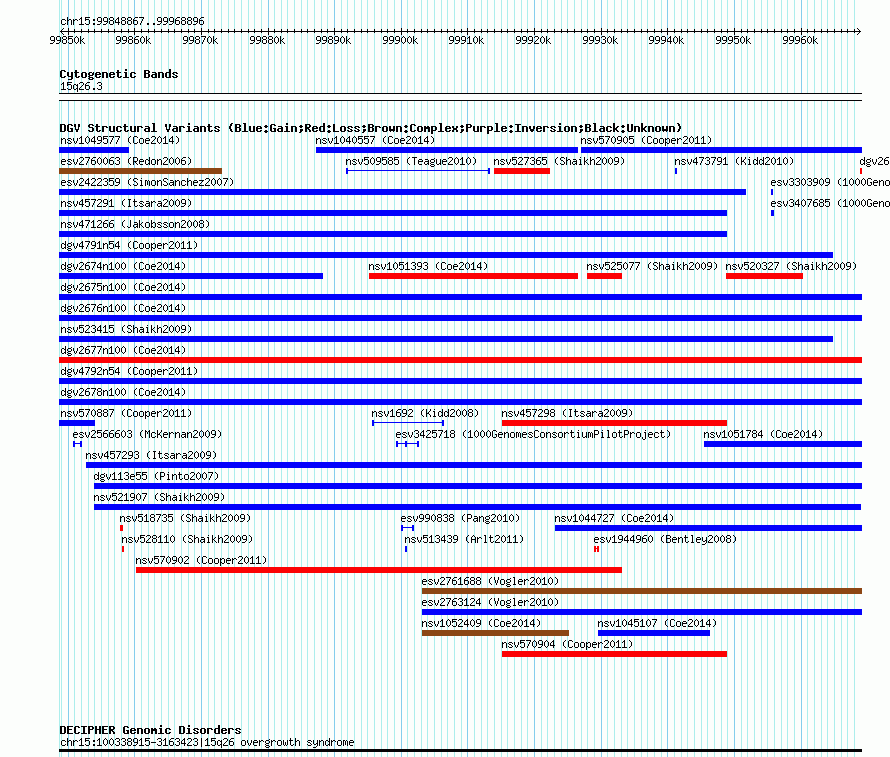
Task: Click the nsv457298 (Itsara2009) red bar
Action: click(614, 423)
